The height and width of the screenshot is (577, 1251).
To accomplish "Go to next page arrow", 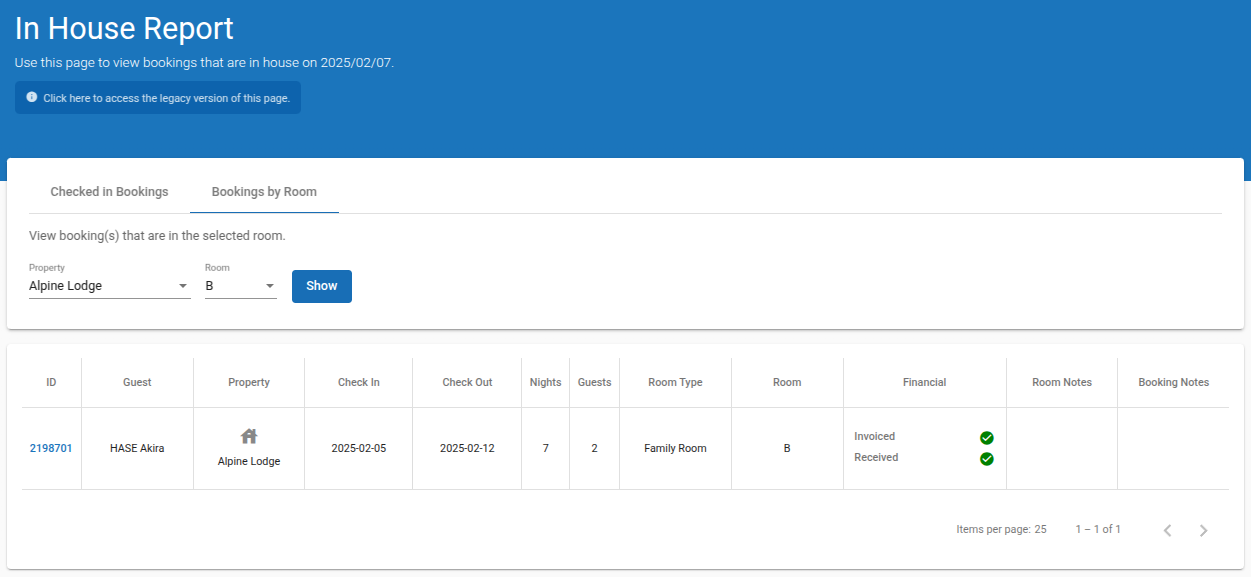I will (x=1203, y=530).
